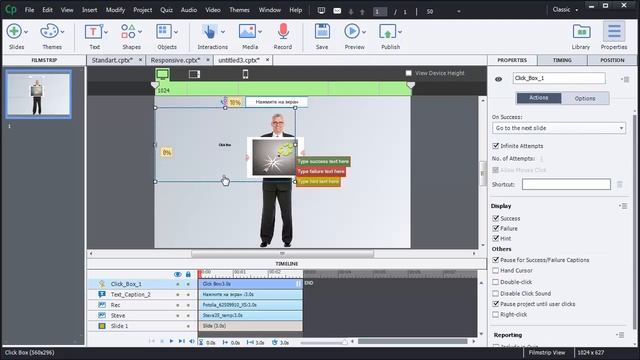
Task: Toggle object visibility eye in Properties
Action: (498, 79)
